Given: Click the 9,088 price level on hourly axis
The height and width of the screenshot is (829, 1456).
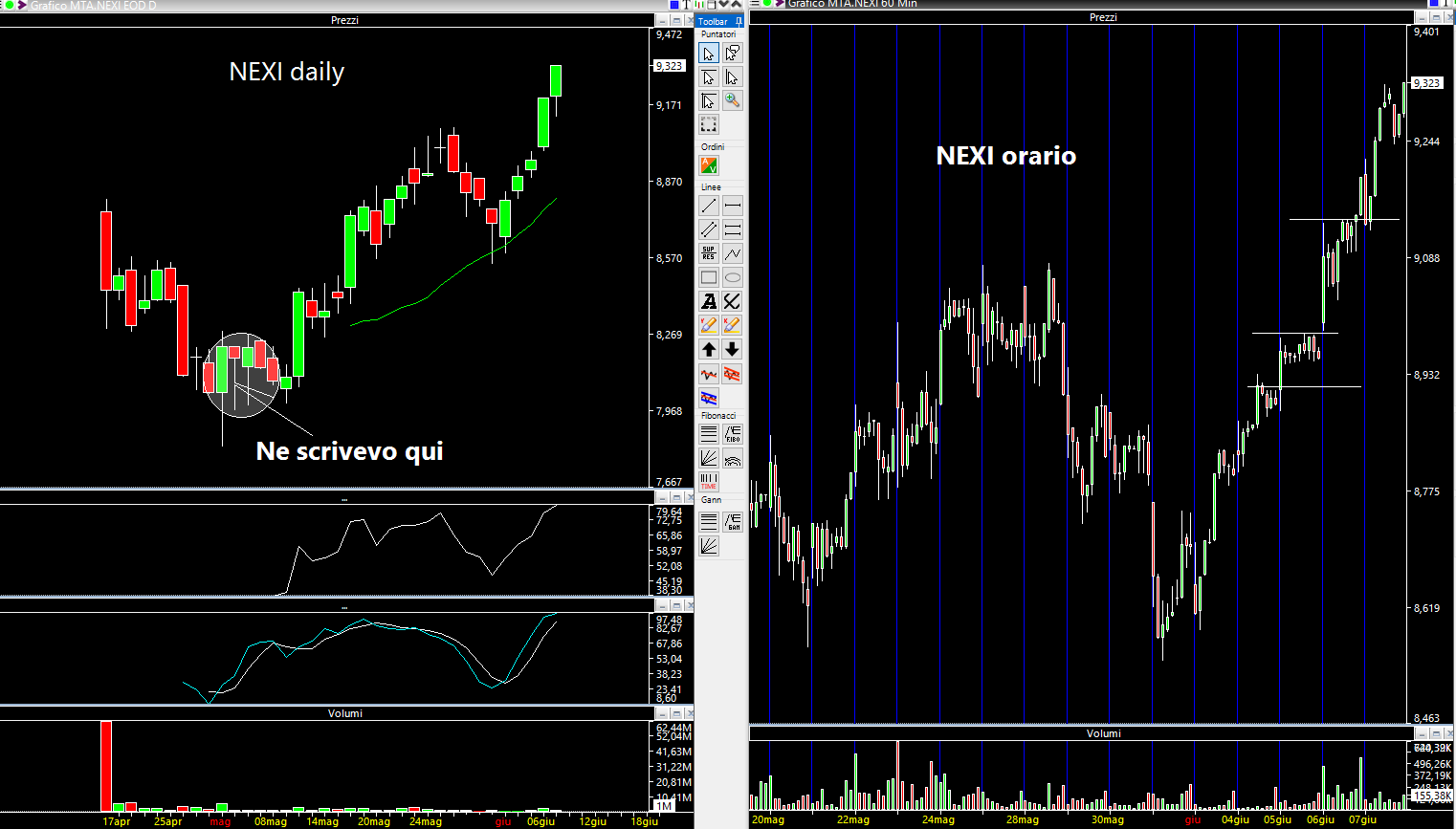Looking at the screenshot, I should tap(1426, 258).
